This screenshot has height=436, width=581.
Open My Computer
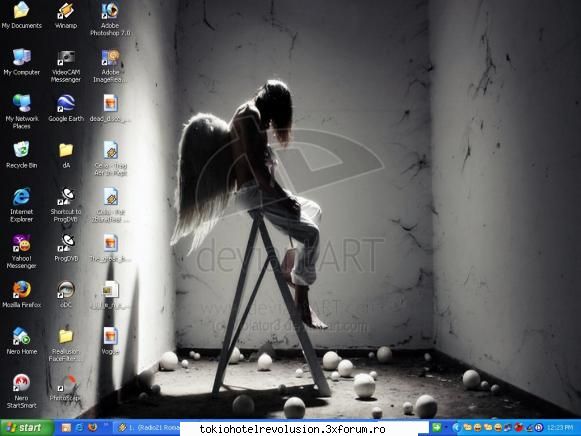(x=21, y=62)
